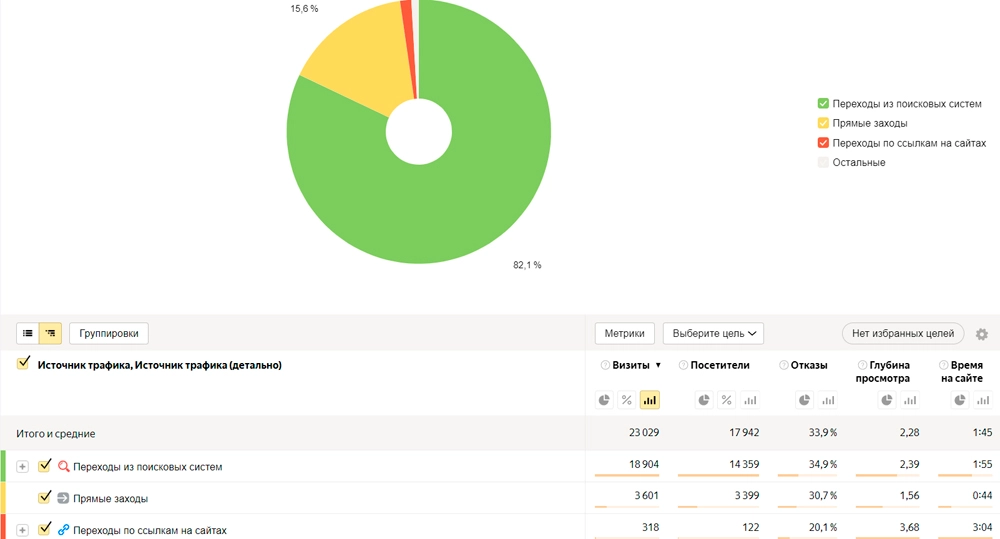1000x539 pixels.
Task: Switch to tree list view icon
Action: click(50, 333)
